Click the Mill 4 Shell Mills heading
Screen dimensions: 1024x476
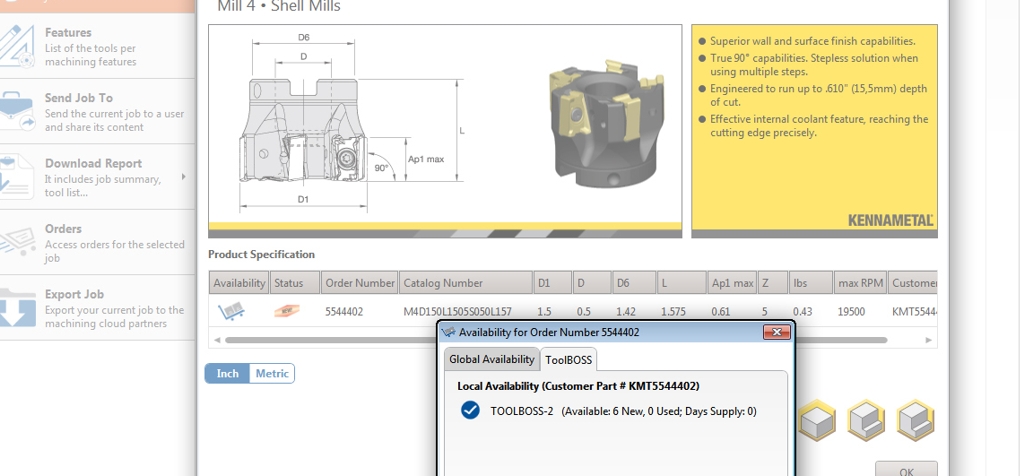pos(279,7)
